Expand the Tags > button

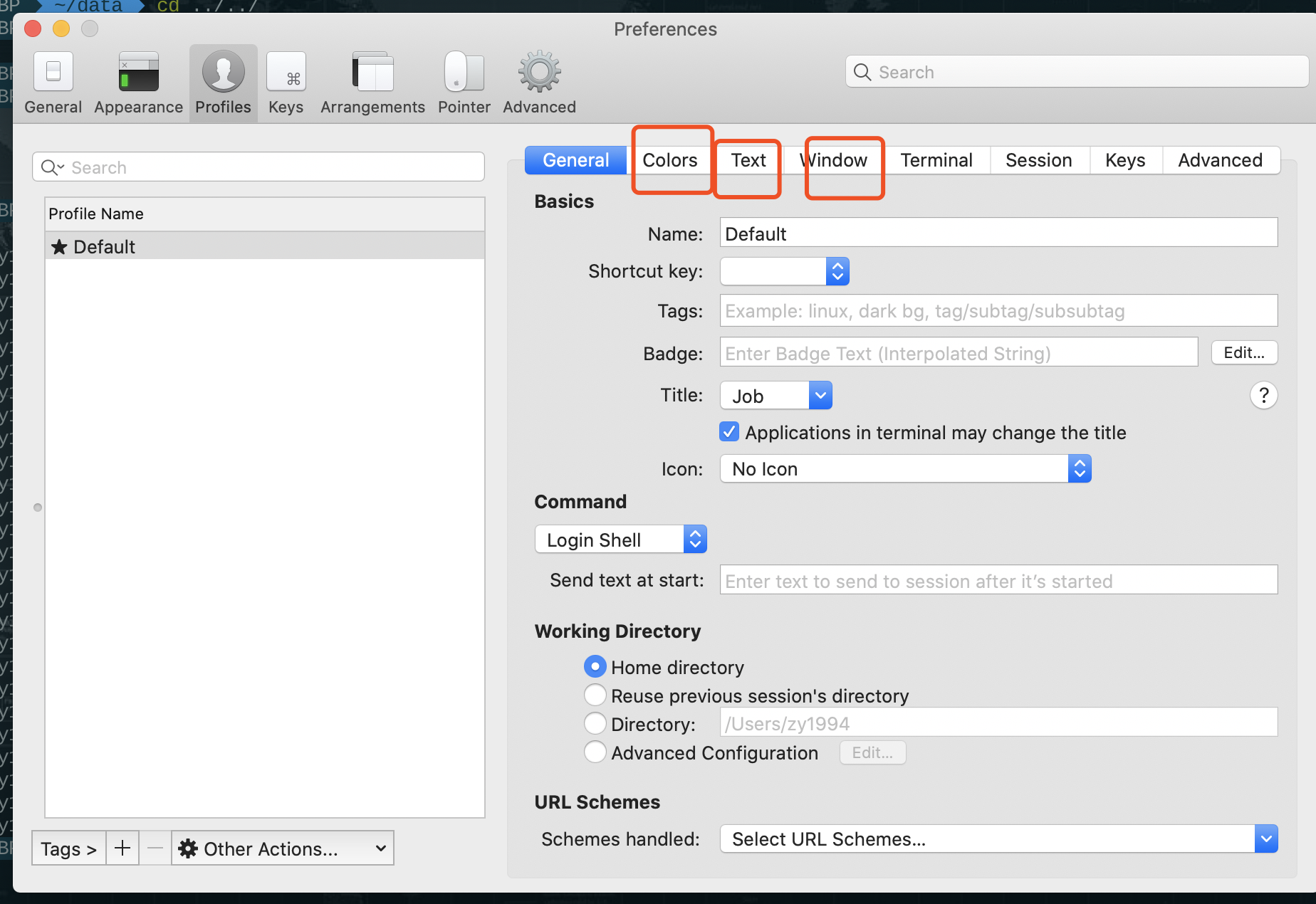pos(69,848)
